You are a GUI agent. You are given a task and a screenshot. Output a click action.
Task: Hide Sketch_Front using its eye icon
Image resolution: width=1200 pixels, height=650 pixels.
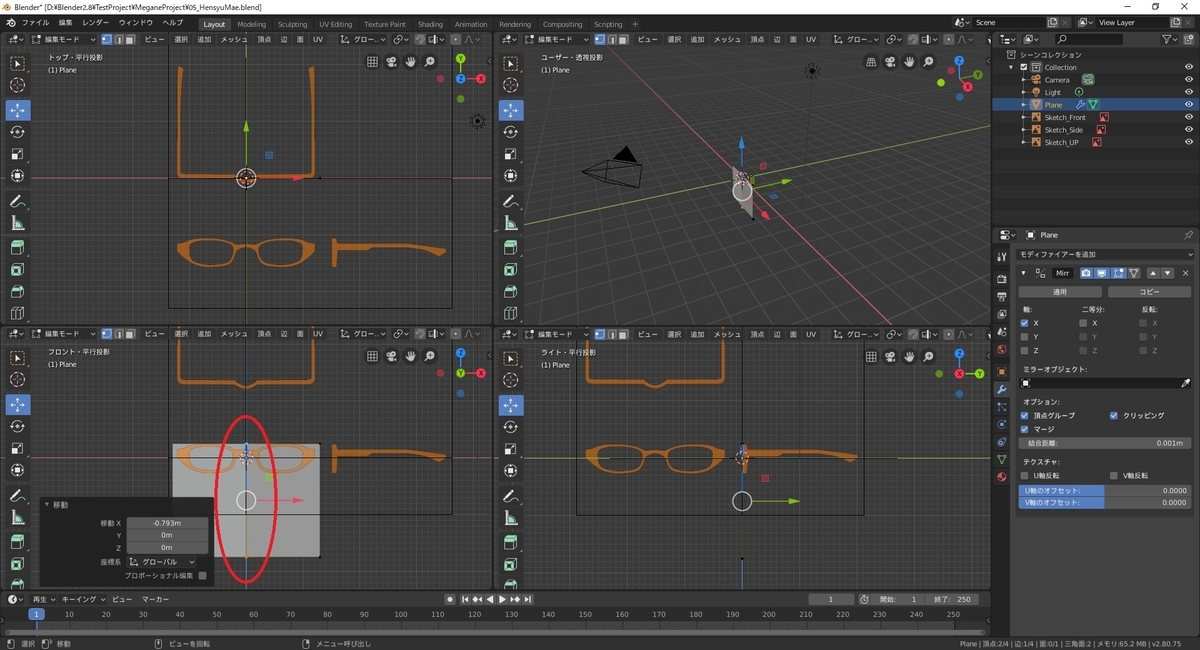(x=1189, y=117)
